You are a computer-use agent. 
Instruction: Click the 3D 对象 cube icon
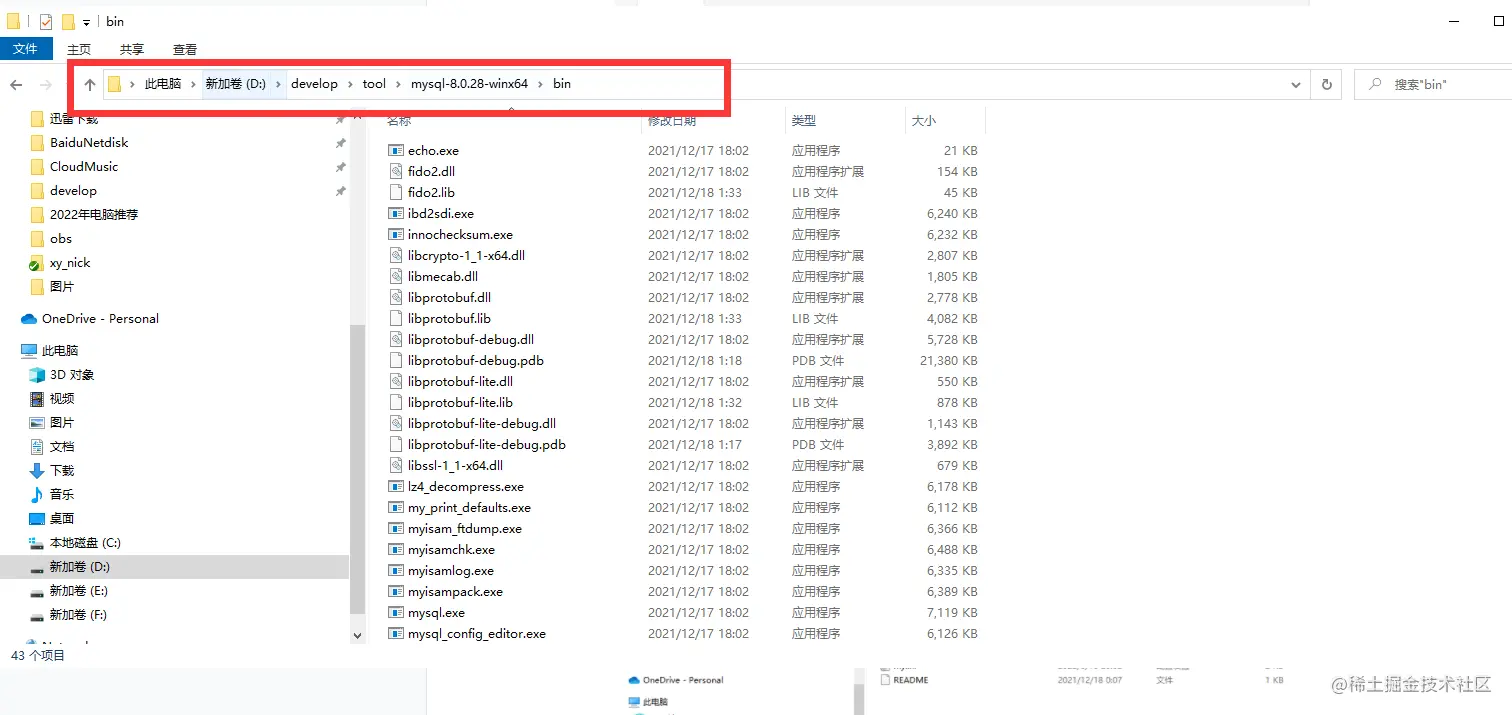(x=37, y=374)
